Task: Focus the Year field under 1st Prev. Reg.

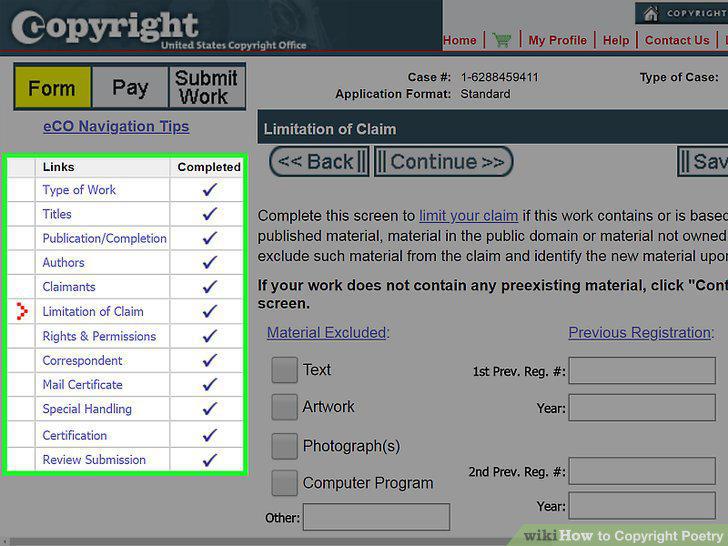Action: (x=642, y=408)
